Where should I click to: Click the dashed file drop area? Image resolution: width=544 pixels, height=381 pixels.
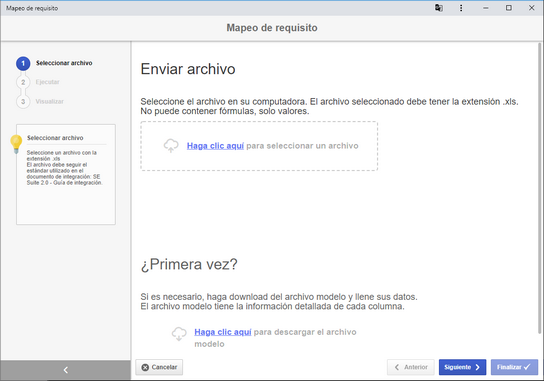259,146
